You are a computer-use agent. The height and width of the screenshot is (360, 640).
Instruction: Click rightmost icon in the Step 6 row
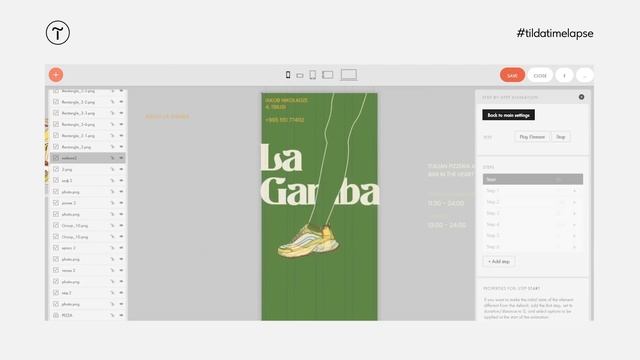click(574, 247)
